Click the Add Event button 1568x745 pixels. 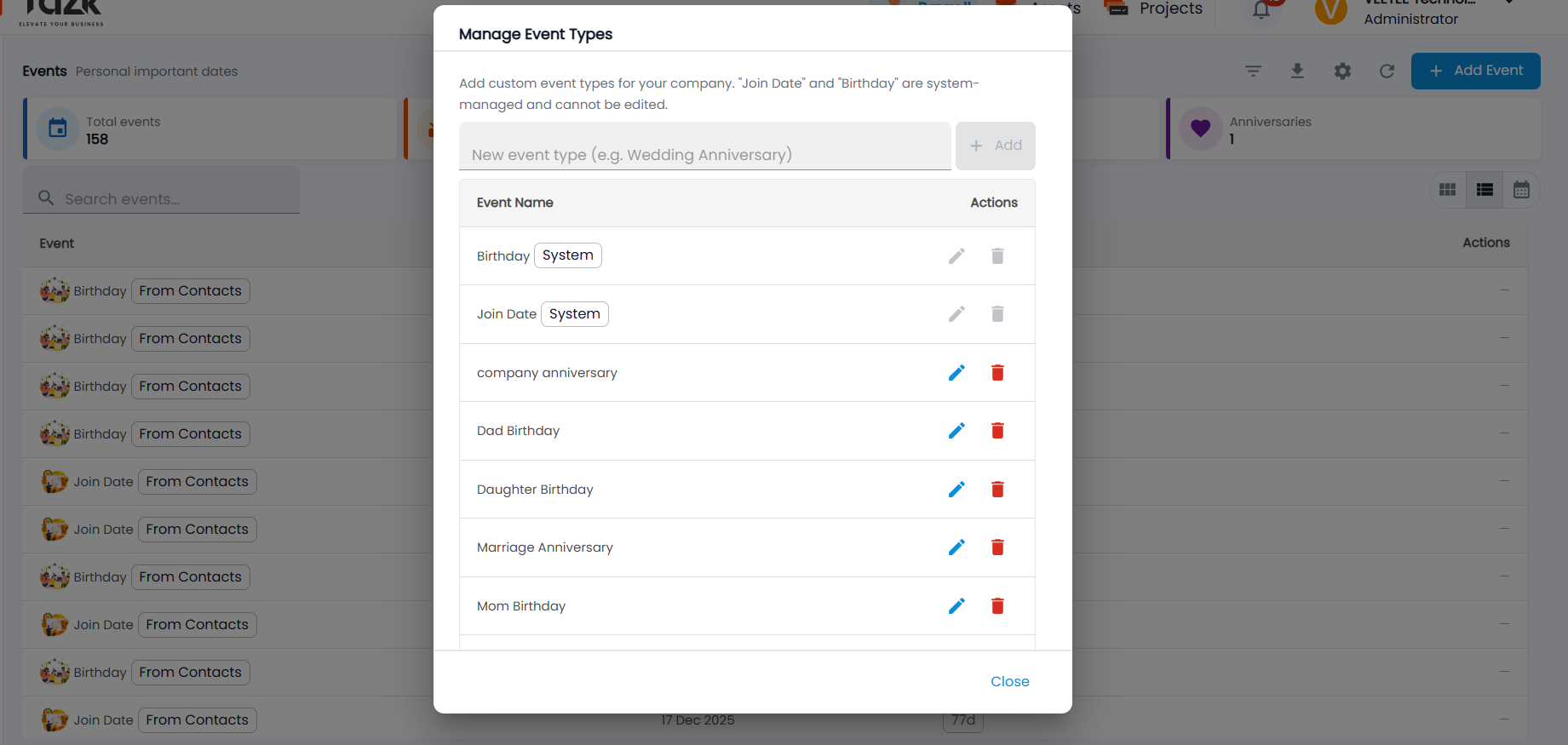[x=1476, y=71]
